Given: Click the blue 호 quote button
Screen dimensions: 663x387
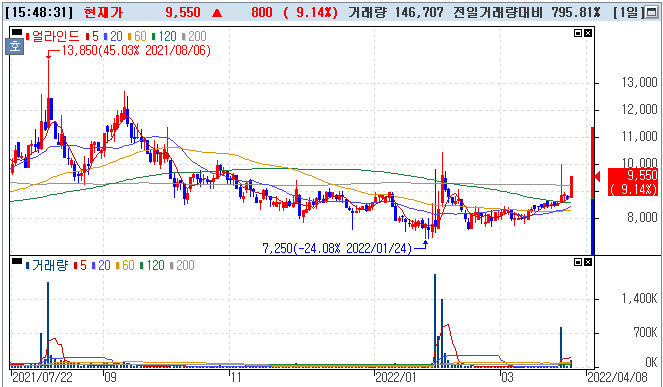Looking at the screenshot, I should pos(15,46).
